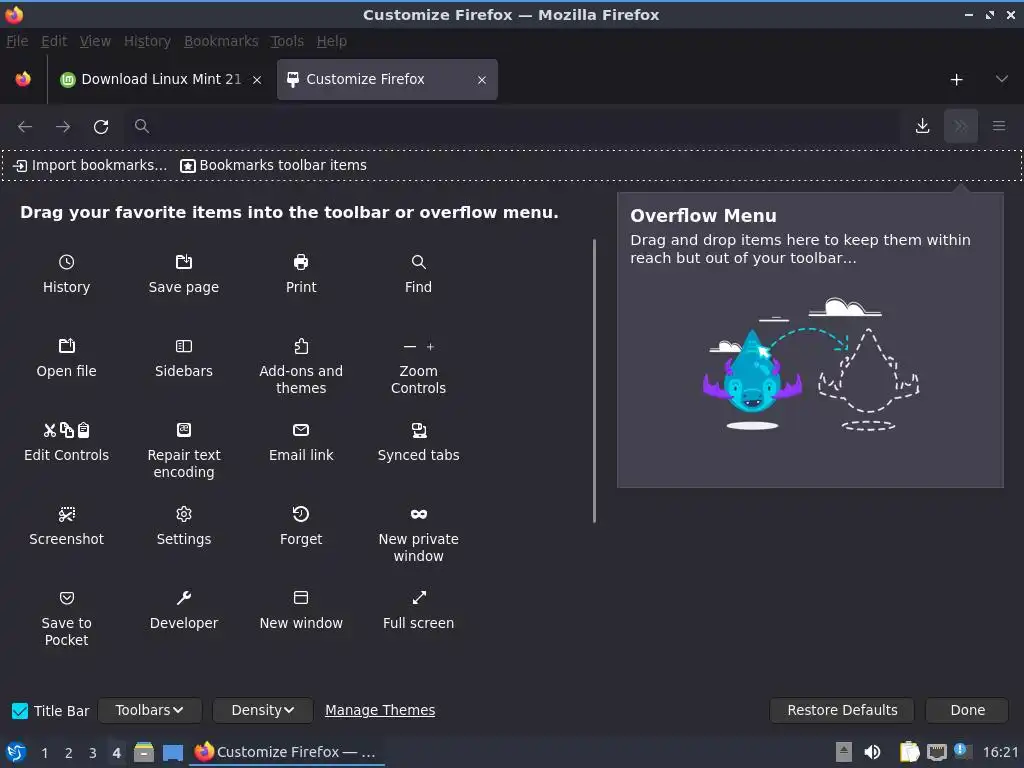Close the Download Linux Mint tab
Screen dimensions: 1024x768
pyautogui.click(x=257, y=80)
